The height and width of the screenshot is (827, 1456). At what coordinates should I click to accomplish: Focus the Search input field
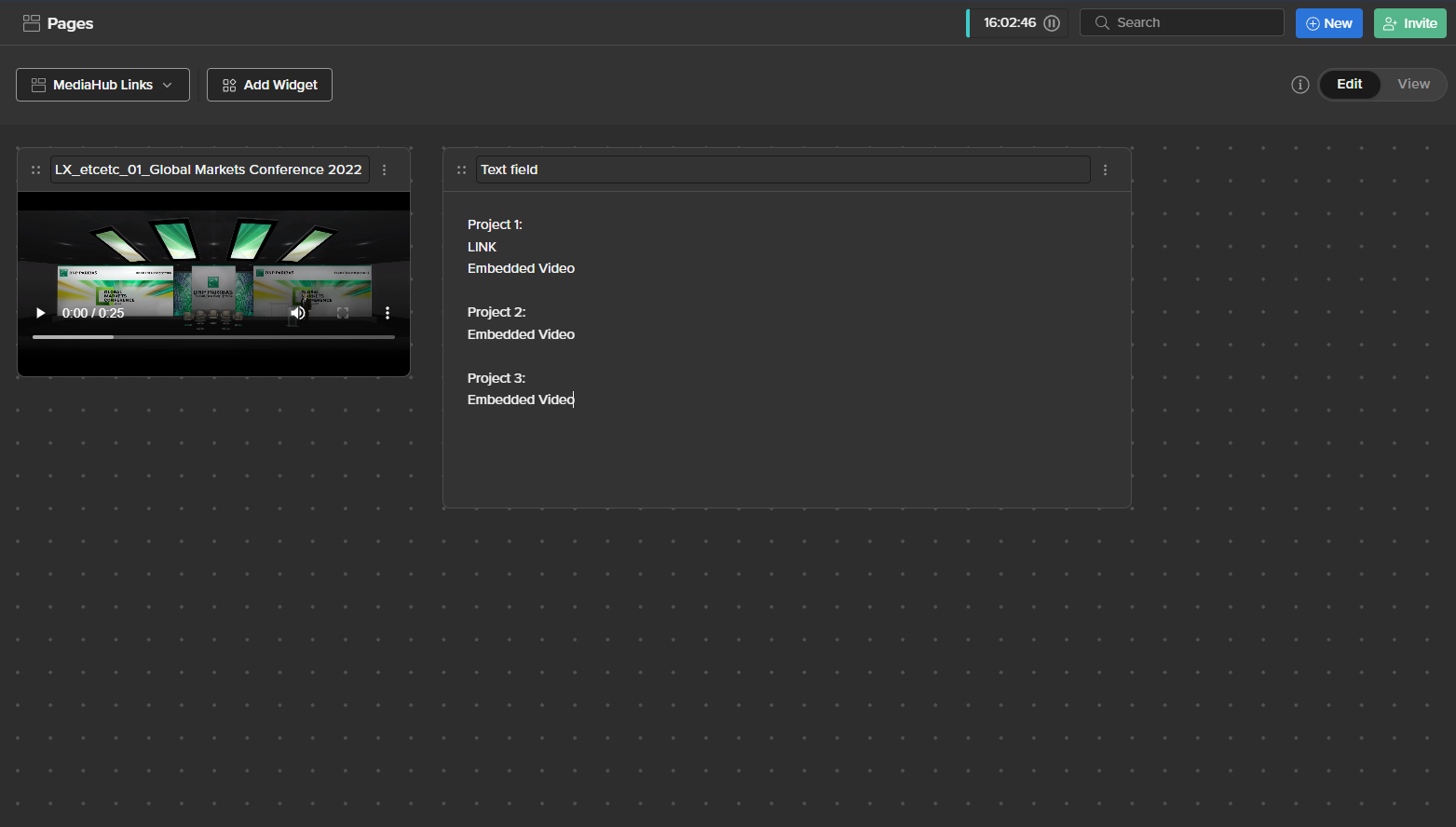(1182, 22)
